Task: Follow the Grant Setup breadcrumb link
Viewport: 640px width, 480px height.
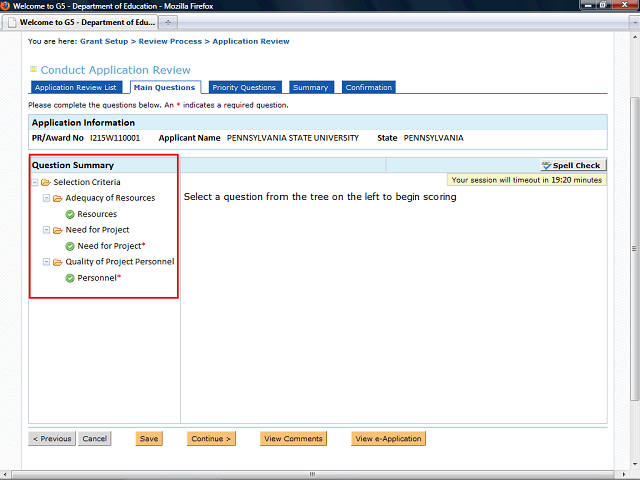Action: click(x=104, y=41)
